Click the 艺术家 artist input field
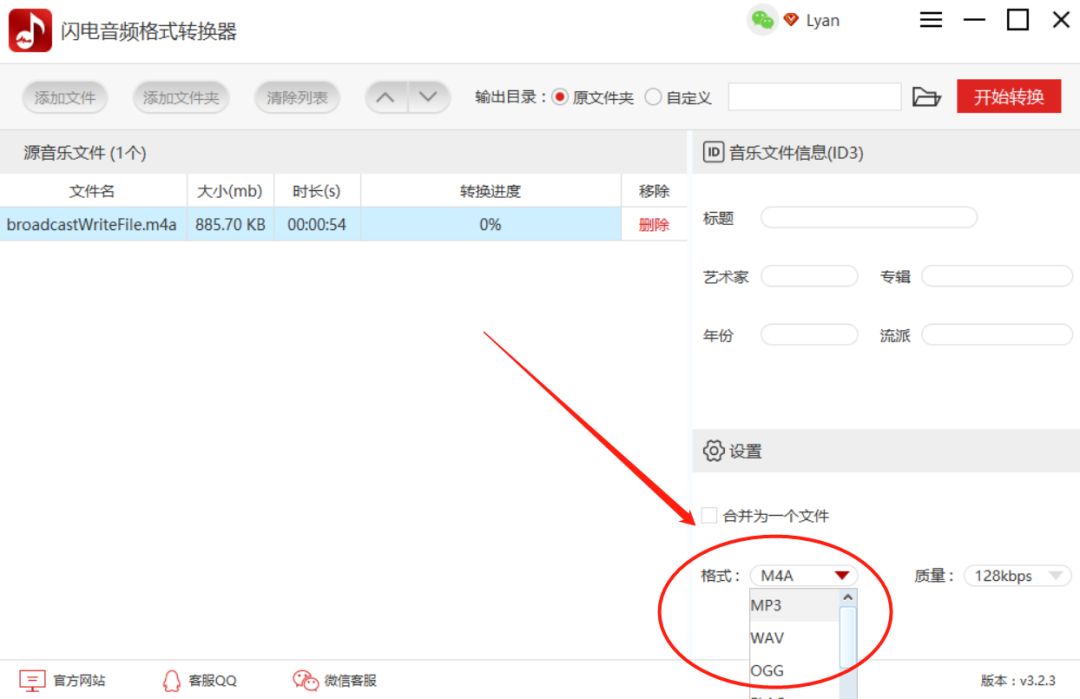1080x699 pixels. click(809, 276)
